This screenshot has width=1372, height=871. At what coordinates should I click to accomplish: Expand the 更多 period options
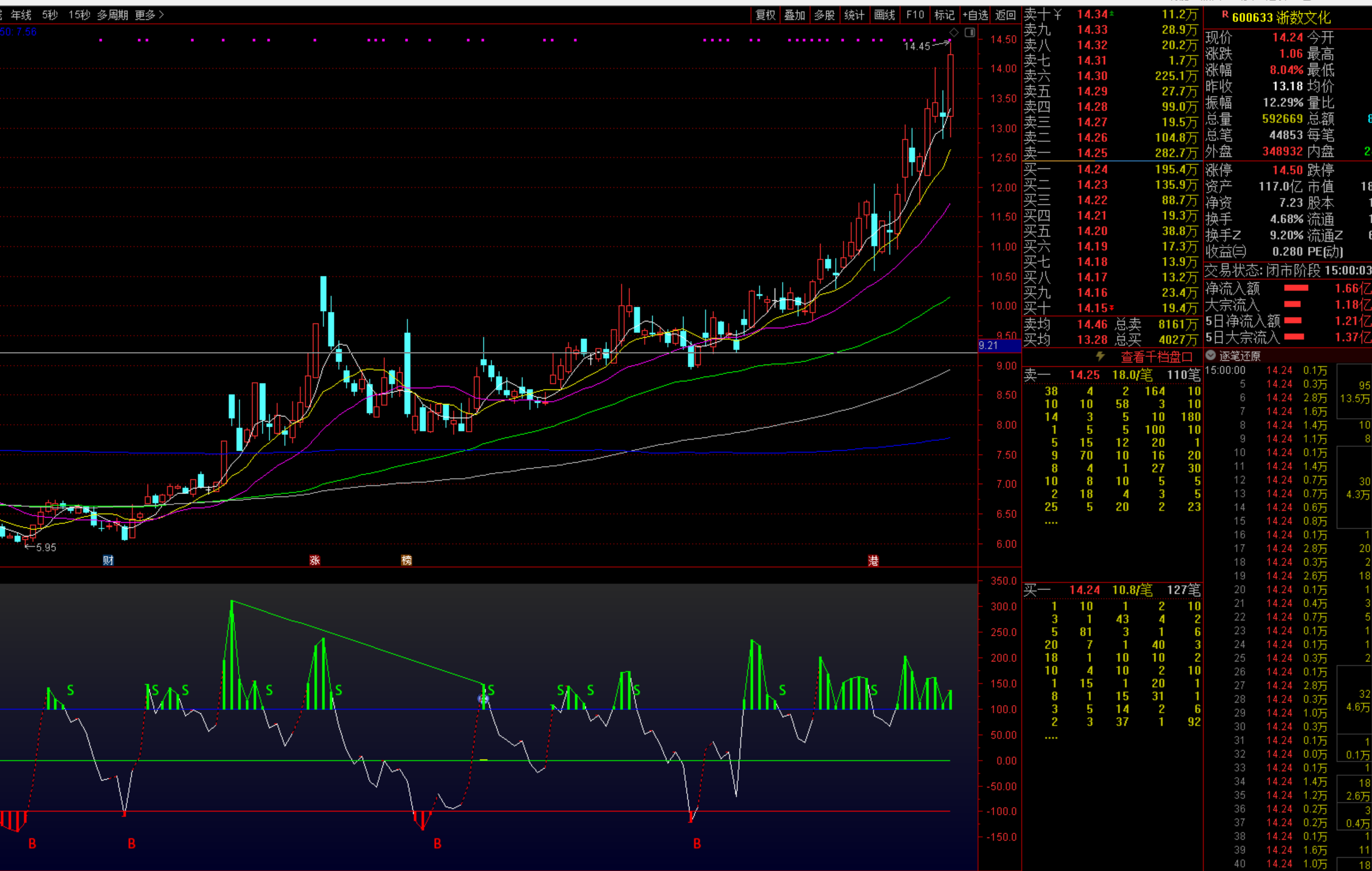coord(150,15)
